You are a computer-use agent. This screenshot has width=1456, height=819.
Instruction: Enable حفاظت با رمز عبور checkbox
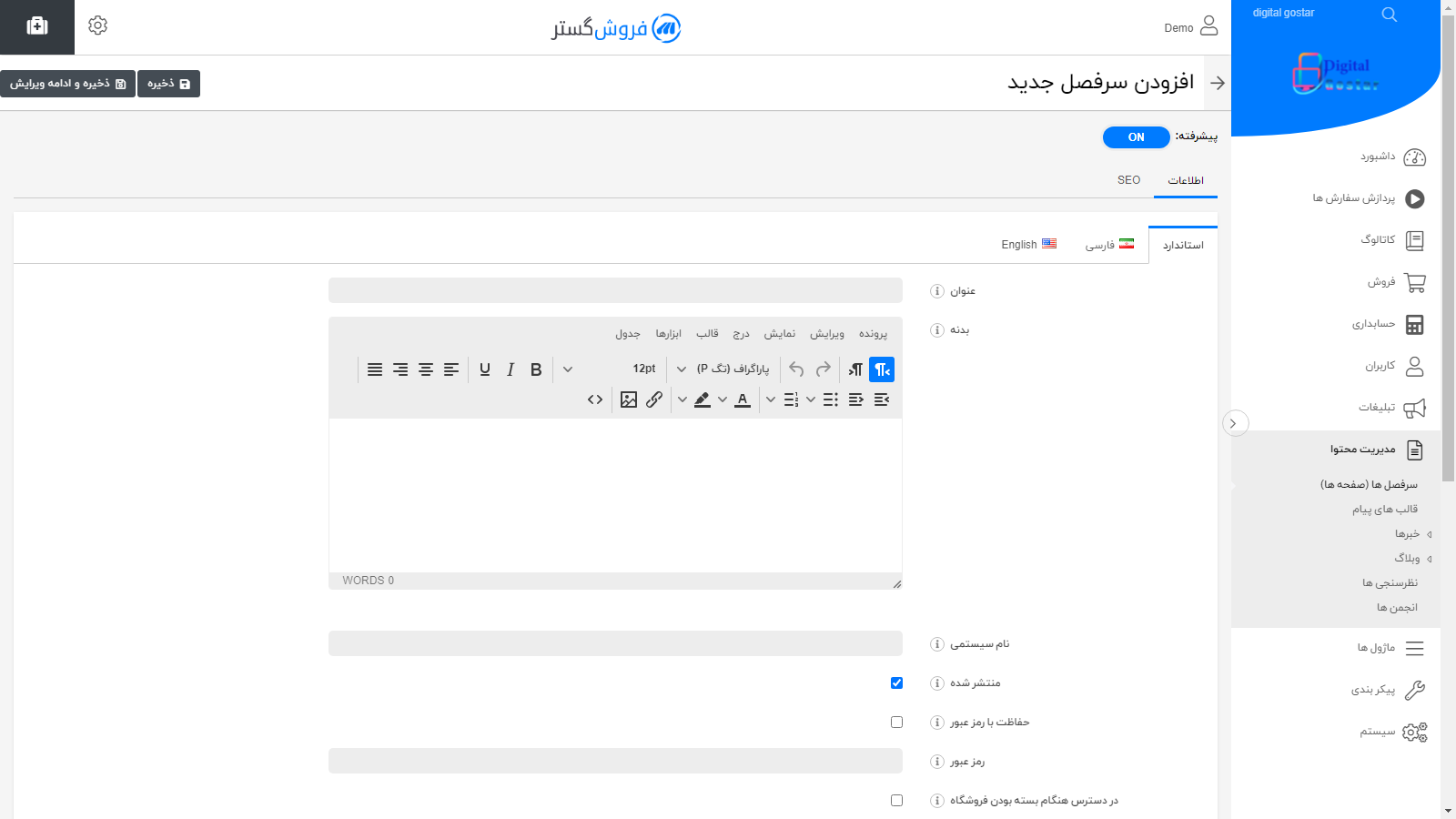click(x=896, y=722)
